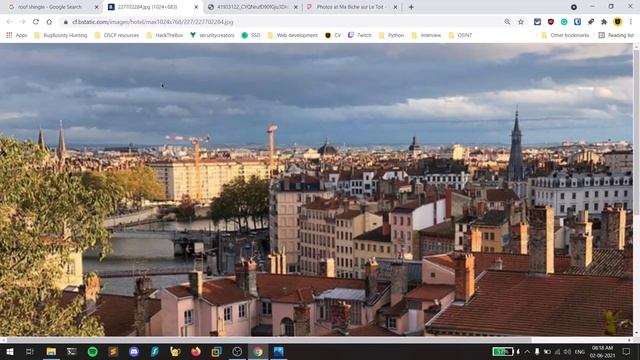Open Windows notification center

(x=627, y=351)
